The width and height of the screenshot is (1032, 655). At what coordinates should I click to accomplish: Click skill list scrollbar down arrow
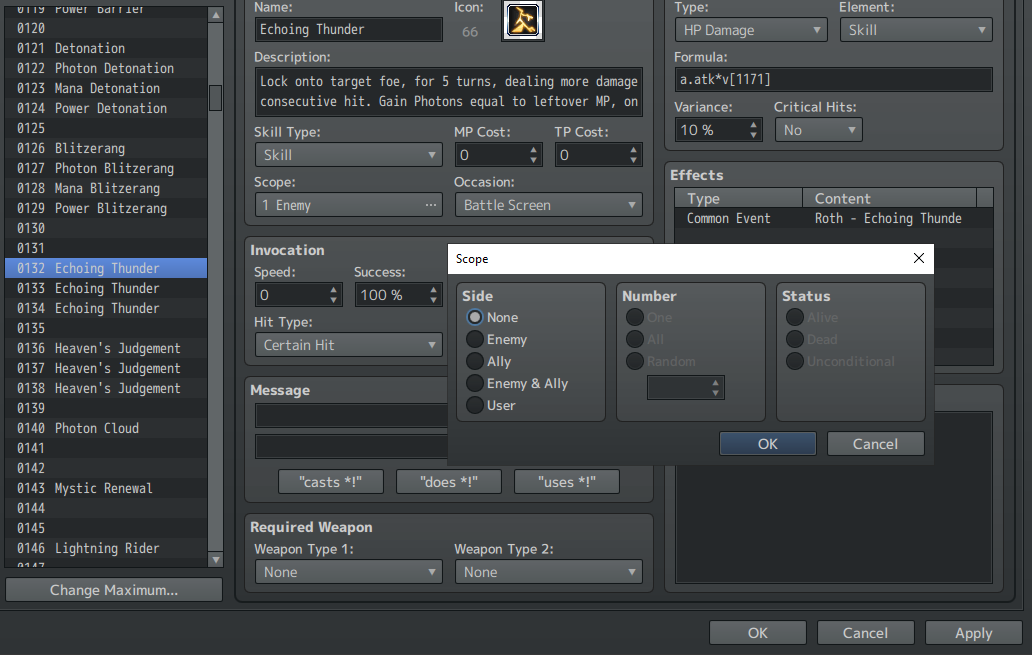[x=215, y=560]
